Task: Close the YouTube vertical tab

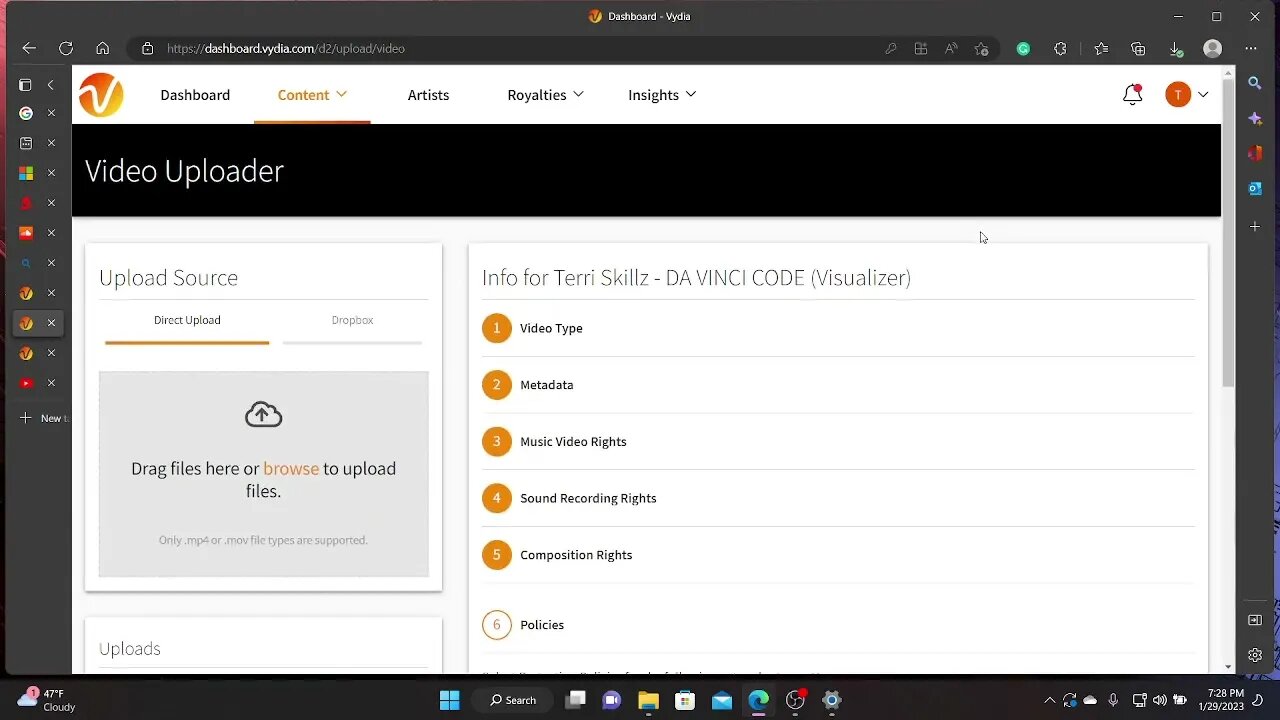Action: 51,383
